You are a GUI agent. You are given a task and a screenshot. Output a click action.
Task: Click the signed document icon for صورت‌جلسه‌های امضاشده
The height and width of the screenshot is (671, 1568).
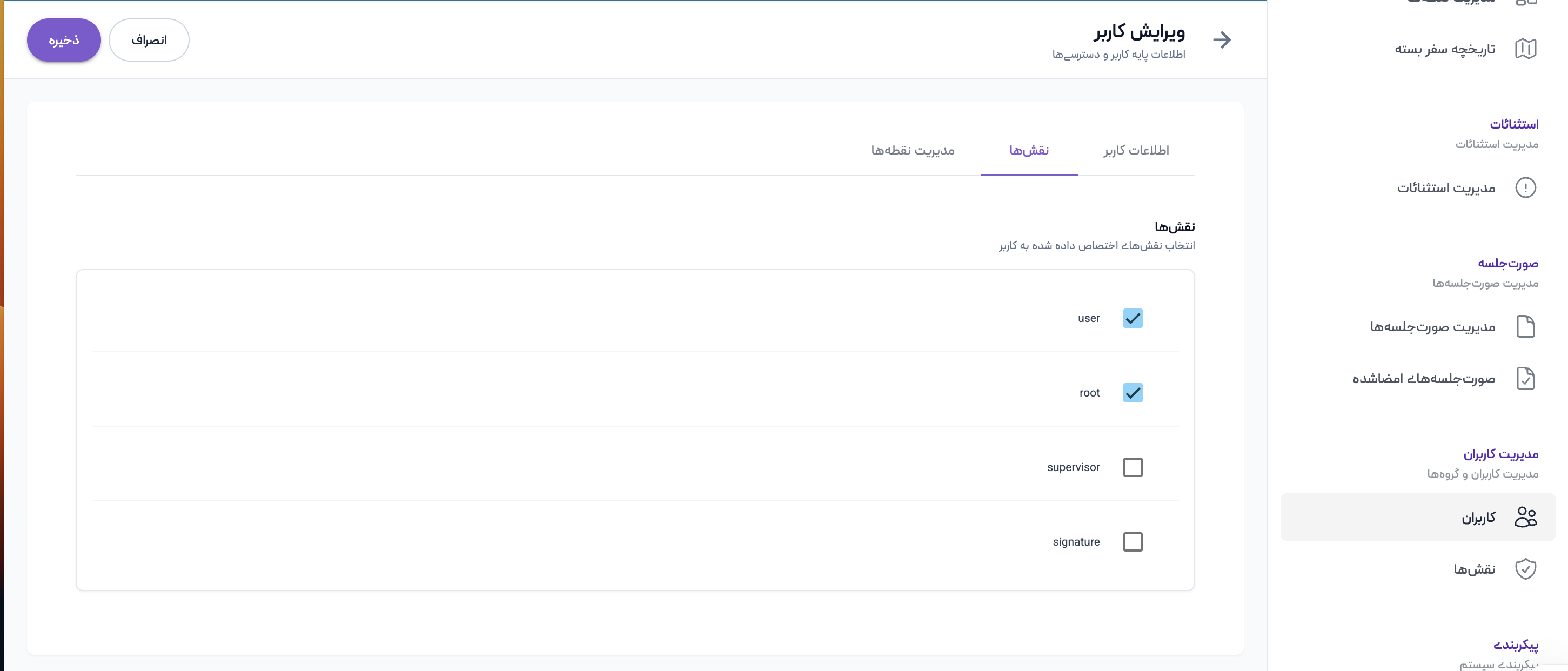click(x=1525, y=379)
